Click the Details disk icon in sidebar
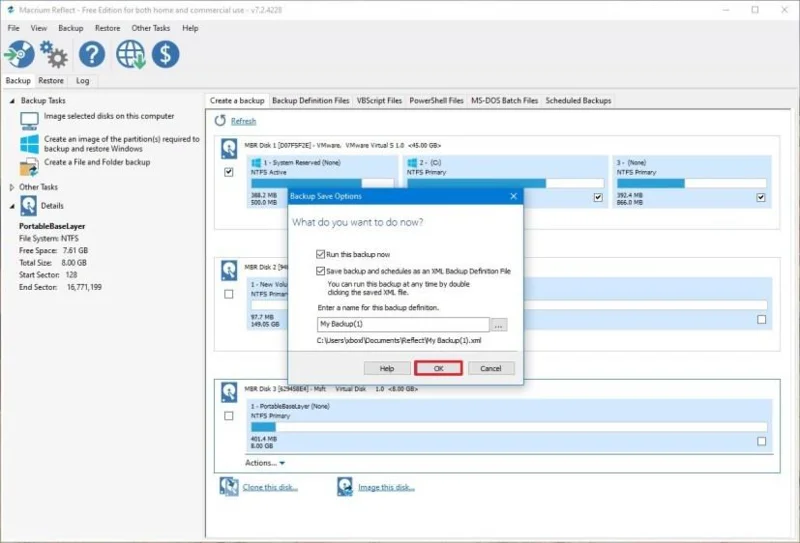Viewport: 800px width, 543px height. [x=29, y=206]
